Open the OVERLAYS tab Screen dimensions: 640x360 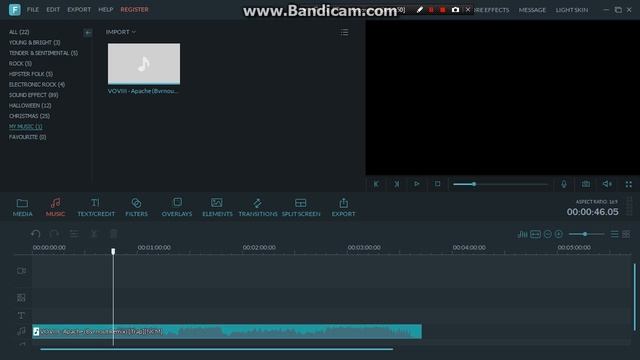[x=177, y=207]
